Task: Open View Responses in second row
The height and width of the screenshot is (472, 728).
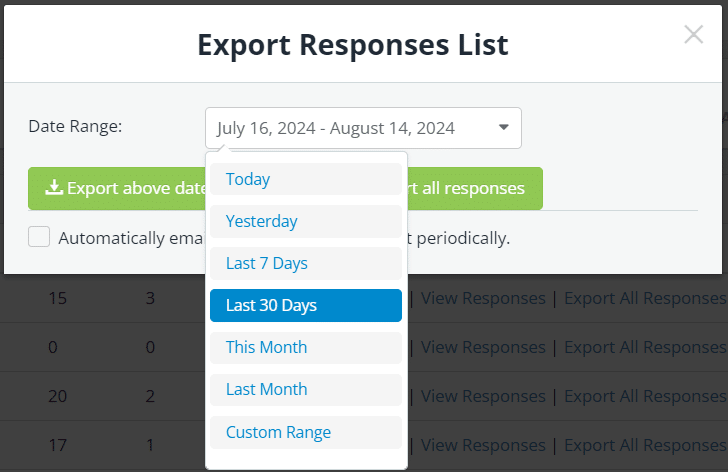Action: pyautogui.click(x=483, y=347)
